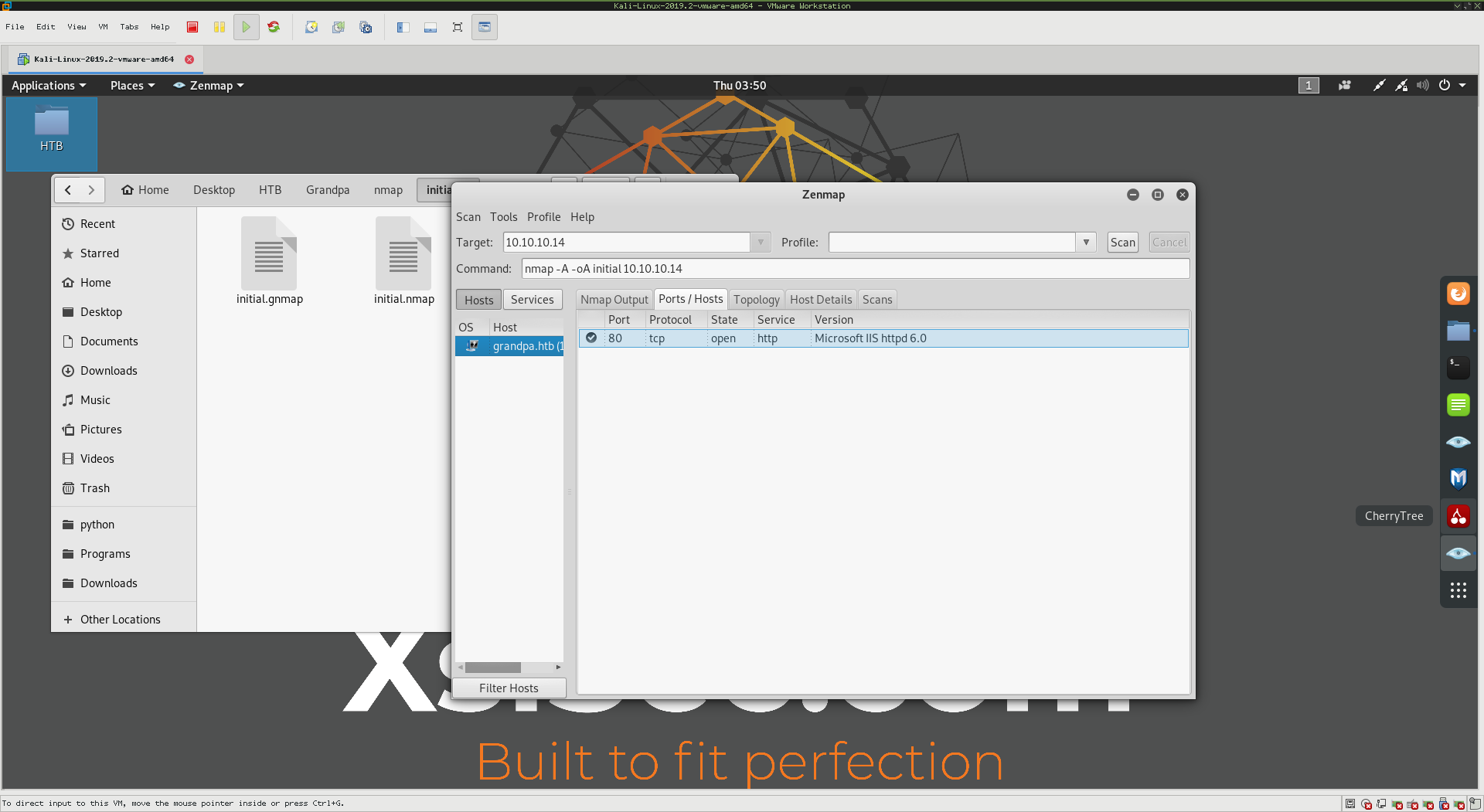This screenshot has height=812, width=1484.
Task: Select the port 80 tcp row
Action: [x=883, y=338]
